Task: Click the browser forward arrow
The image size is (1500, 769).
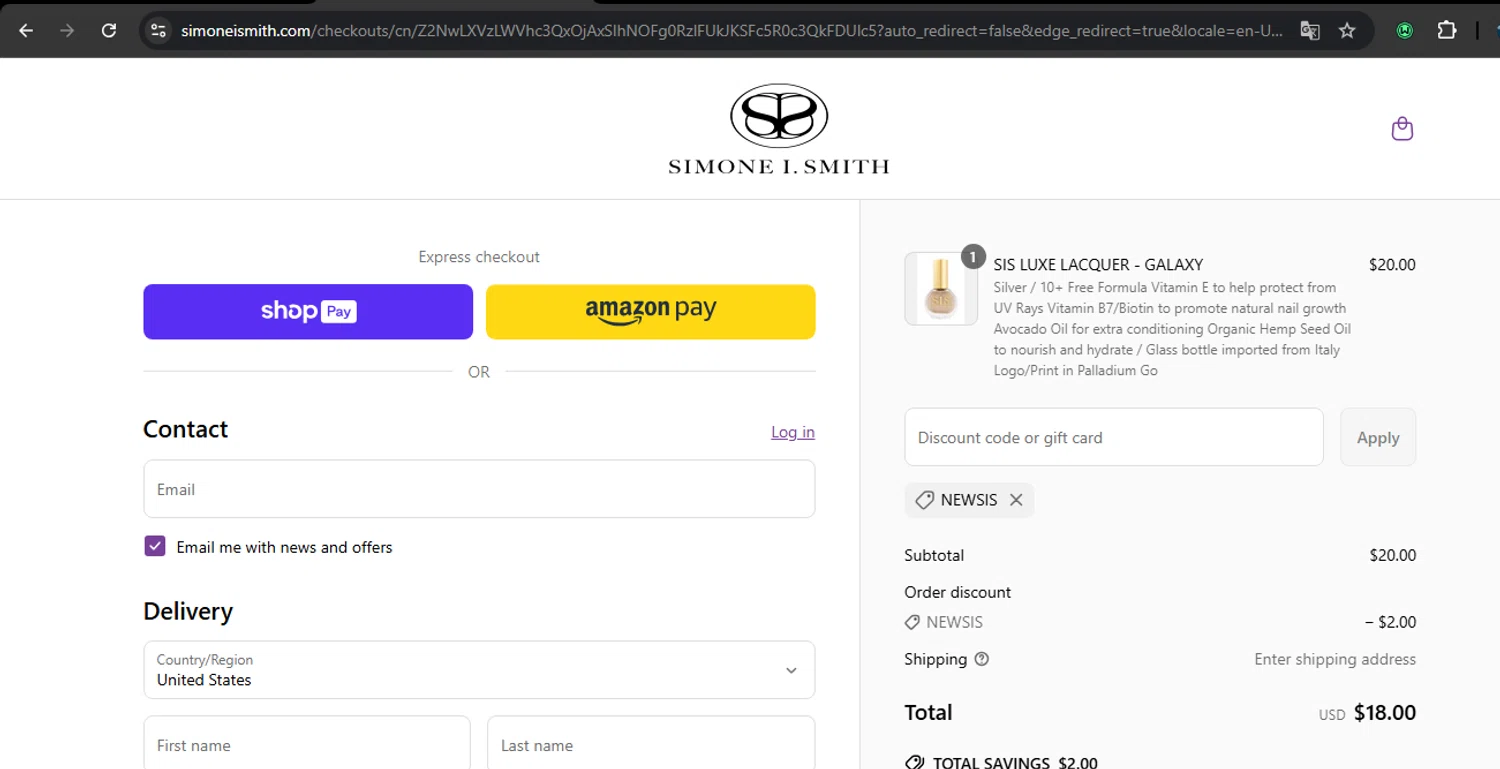Action: (x=67, y=31)
